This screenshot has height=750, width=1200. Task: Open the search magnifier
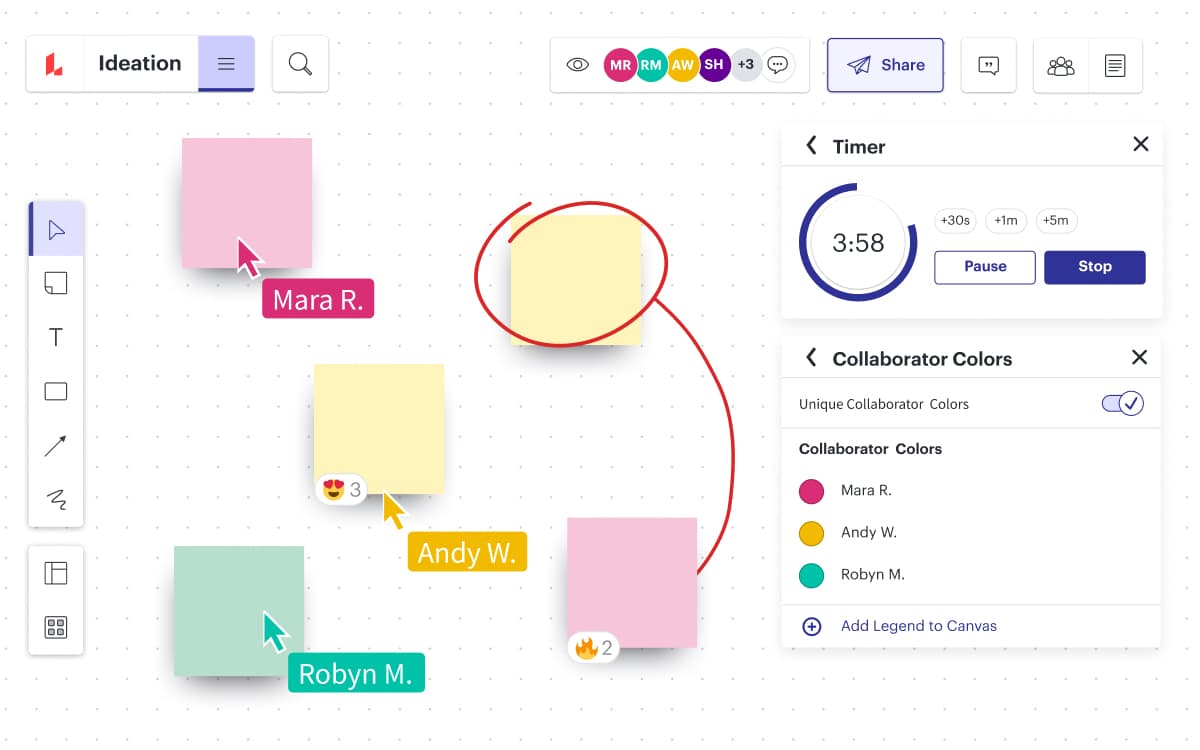[300, 64]
